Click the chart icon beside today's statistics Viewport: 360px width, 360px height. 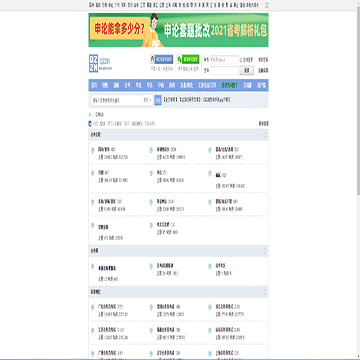pos(90,124)
